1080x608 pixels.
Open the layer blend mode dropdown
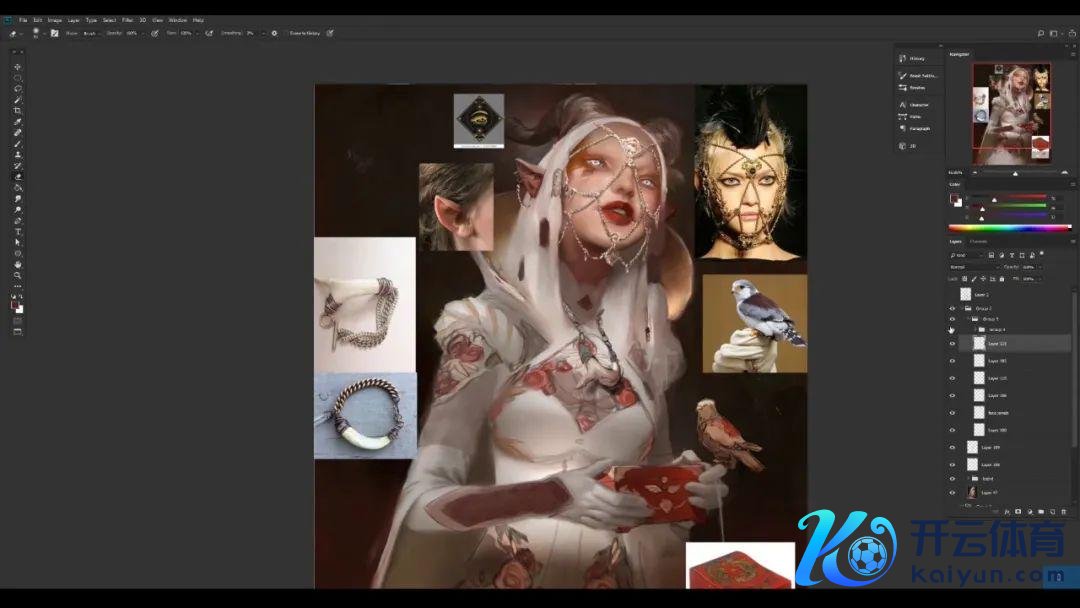(974, 267)
